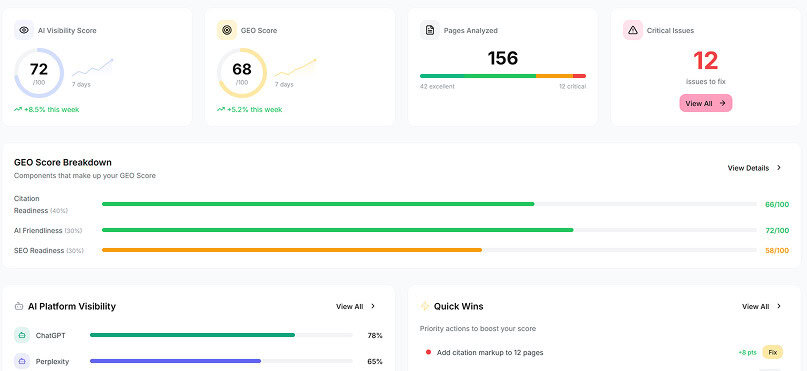The height and width of the screenshot is (371, 807).
Task: Click the 72/100 AI Friendliness score
Action: click(x=777, y=231)
